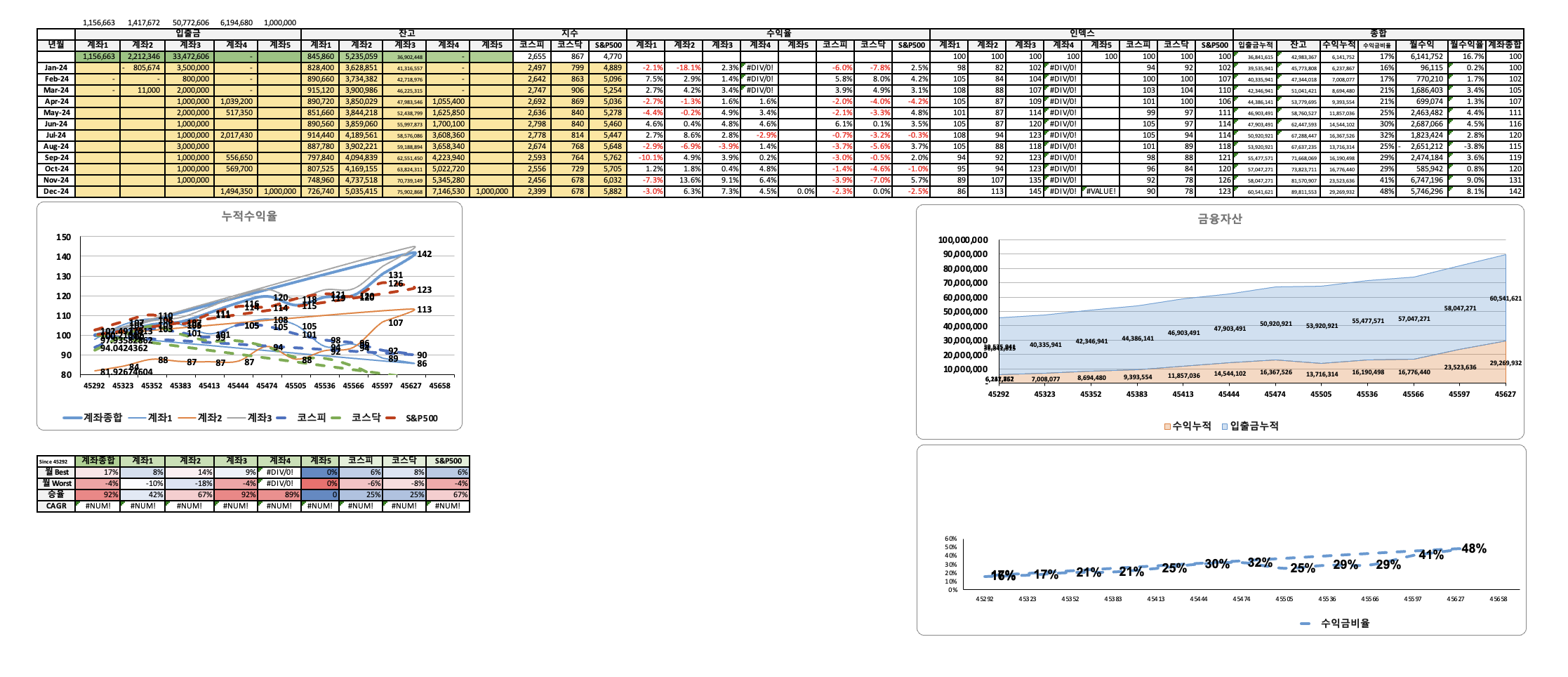Select S&P500 in the 누적수익율 chart legend
The height and width of the screenshot is (677, 1568).
click(x=411, y=418)
